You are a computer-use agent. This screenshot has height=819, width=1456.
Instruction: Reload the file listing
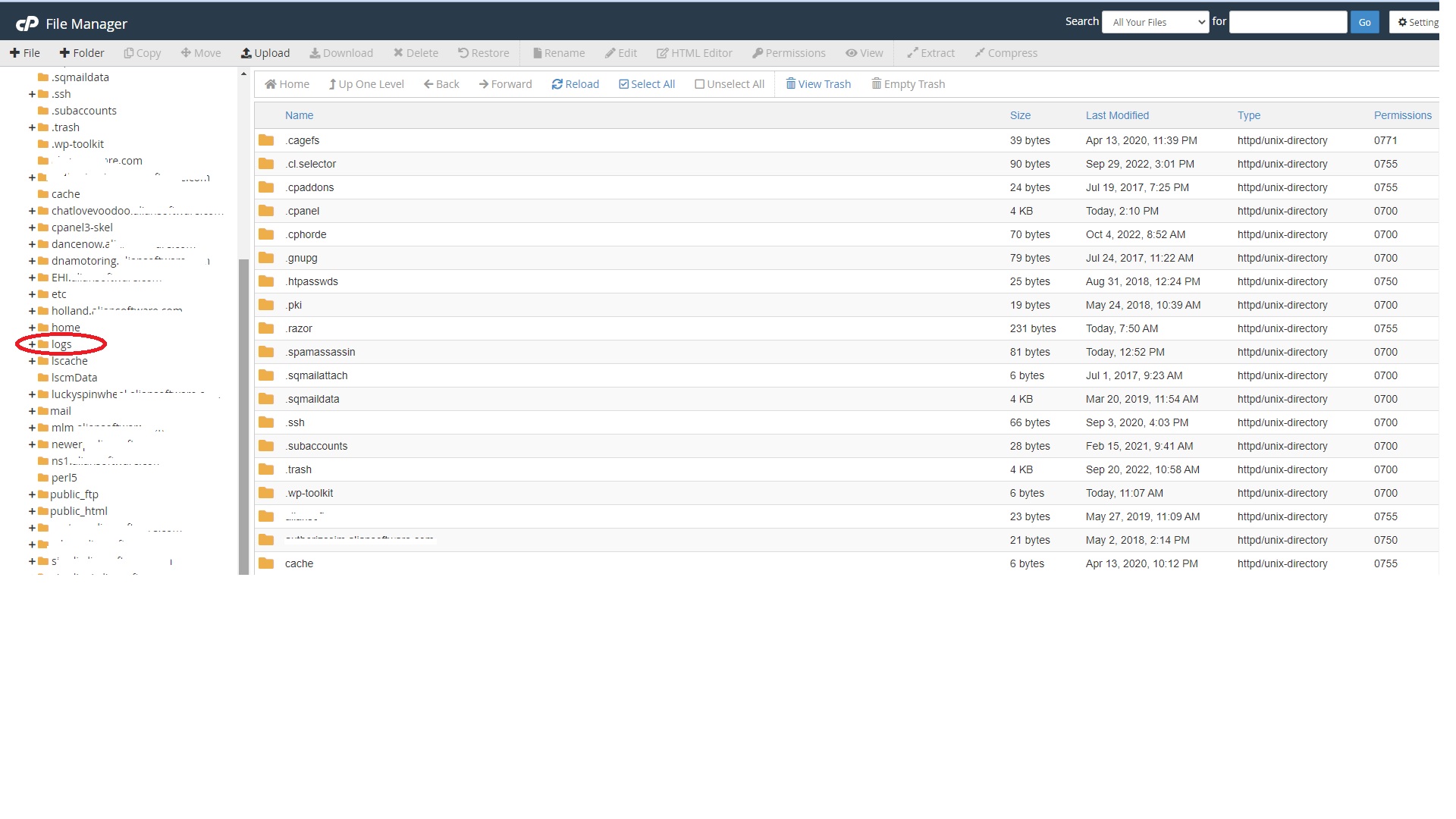click(x=576, y=84)
